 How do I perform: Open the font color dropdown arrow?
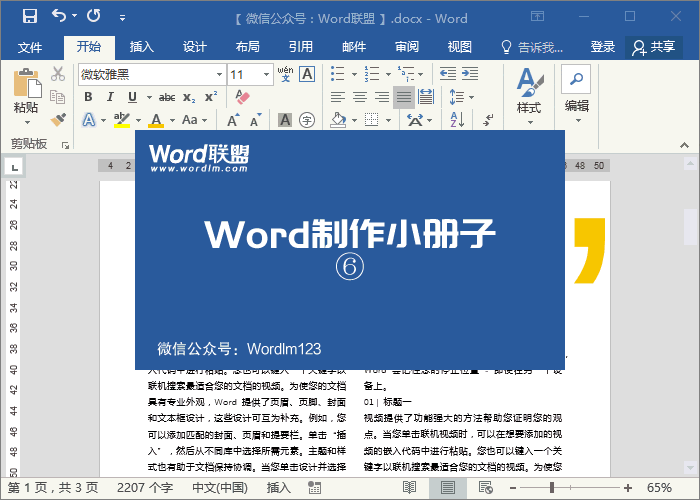tap(172, 120)
